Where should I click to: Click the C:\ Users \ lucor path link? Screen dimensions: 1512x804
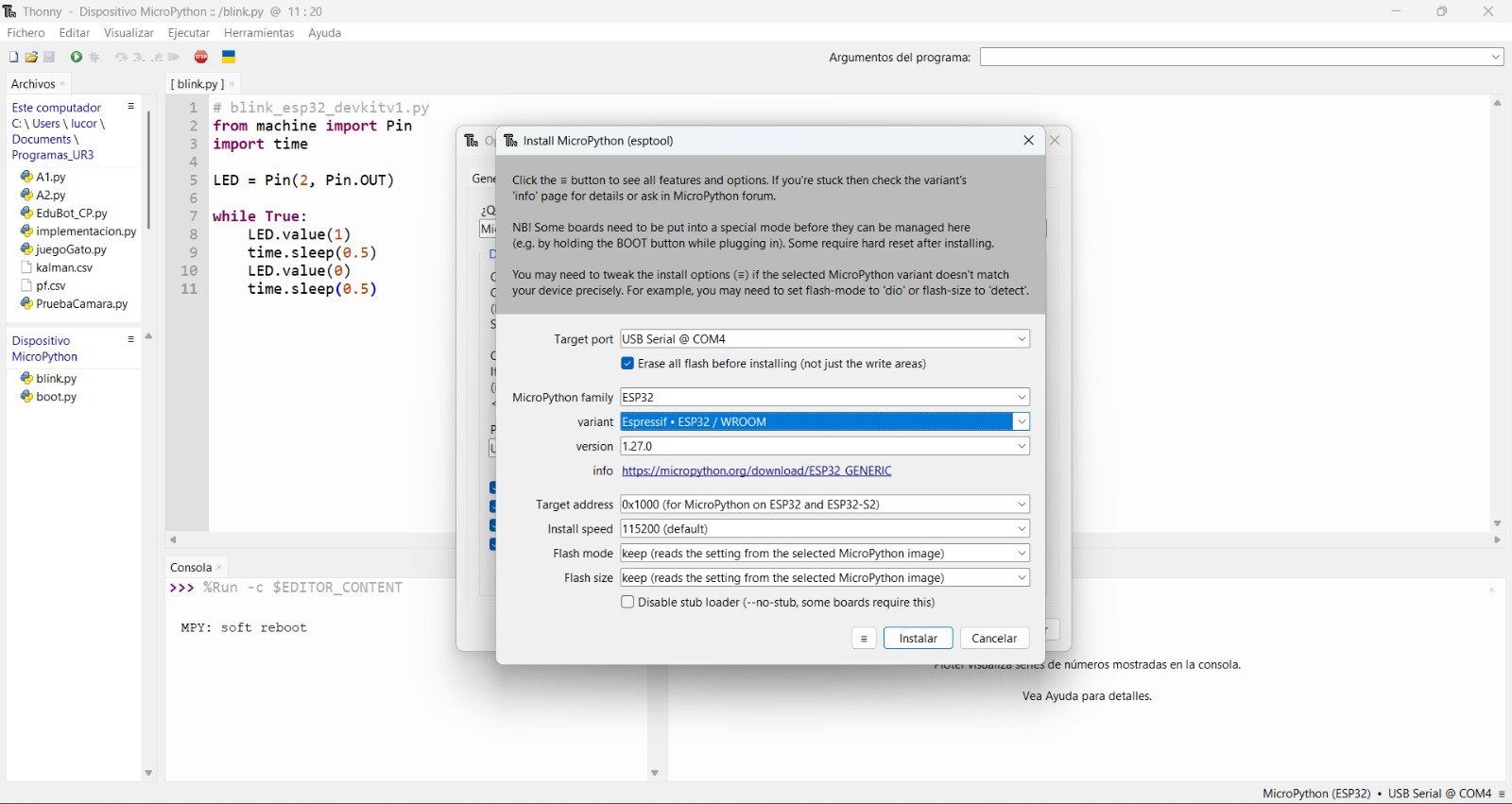59,124
